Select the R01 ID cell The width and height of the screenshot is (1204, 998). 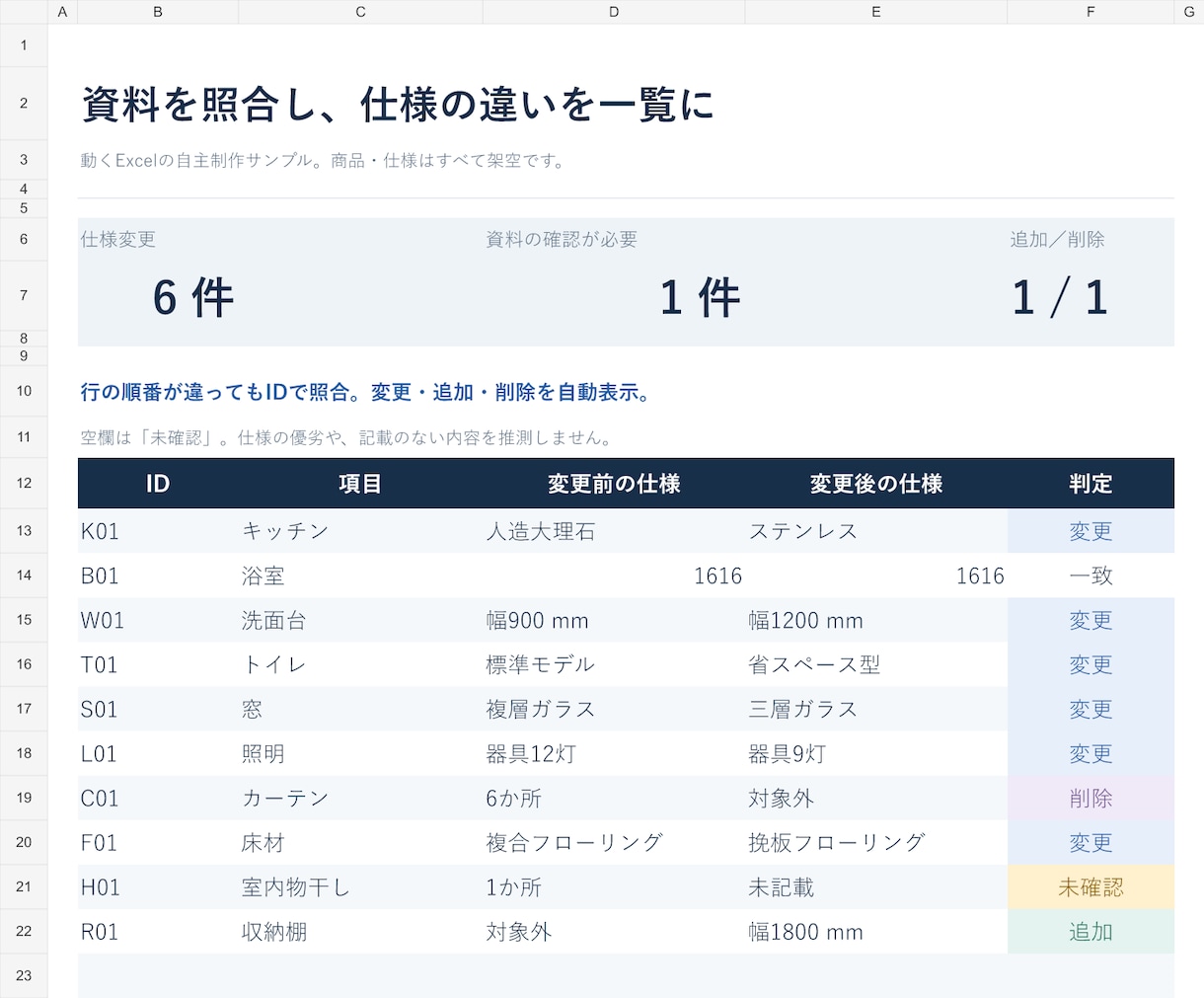point(158,931)
